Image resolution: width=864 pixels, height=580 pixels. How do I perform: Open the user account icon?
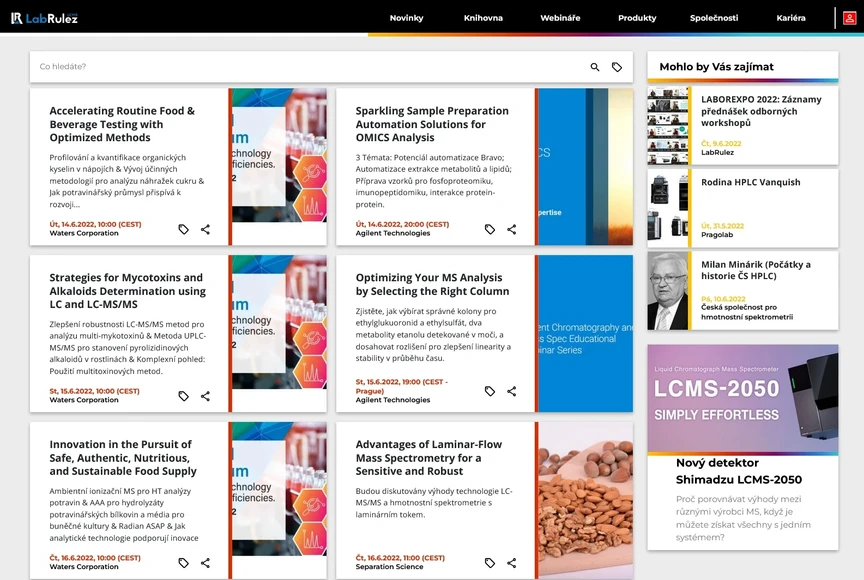849,18
